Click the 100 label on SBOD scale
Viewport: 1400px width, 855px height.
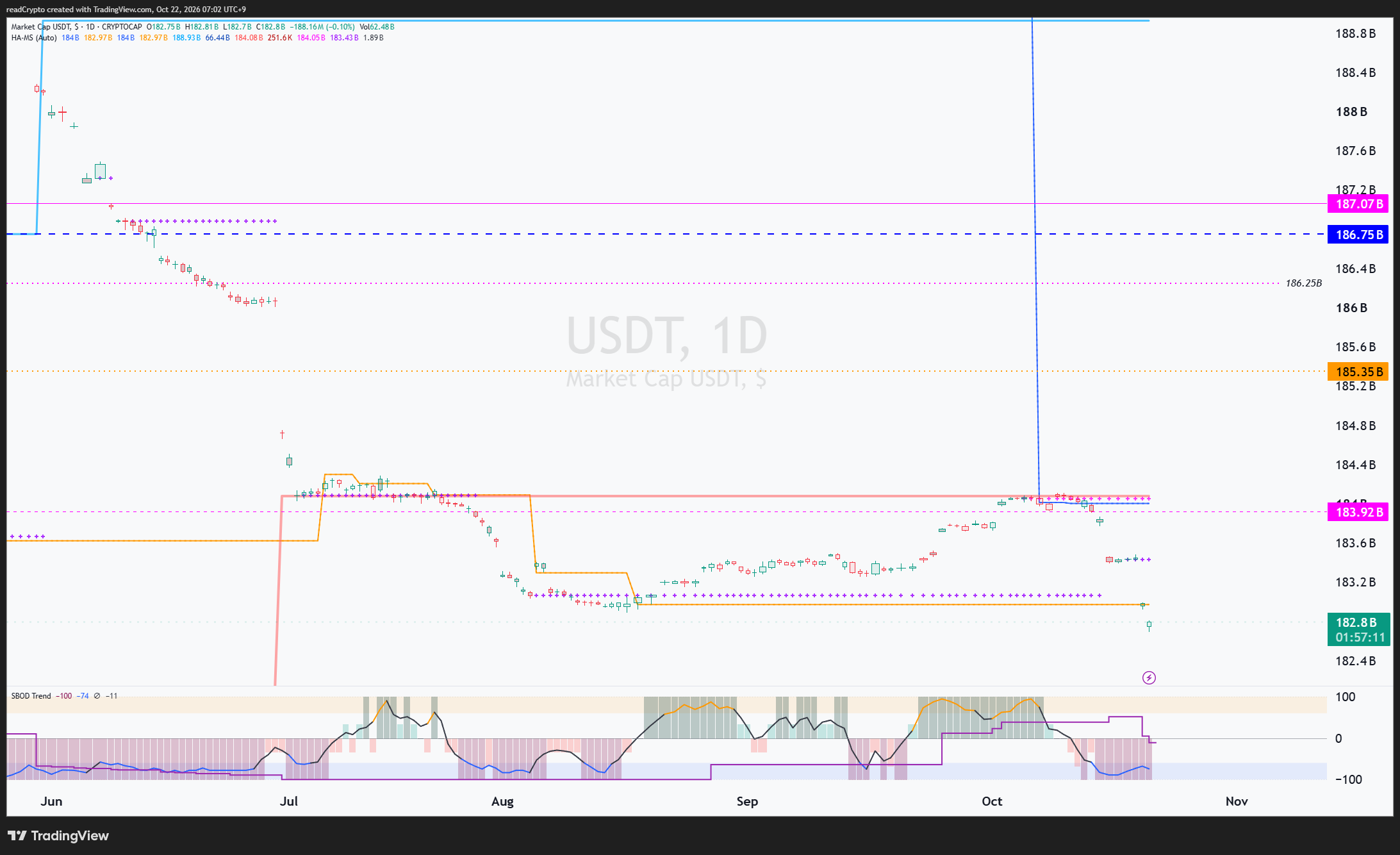1345,697
